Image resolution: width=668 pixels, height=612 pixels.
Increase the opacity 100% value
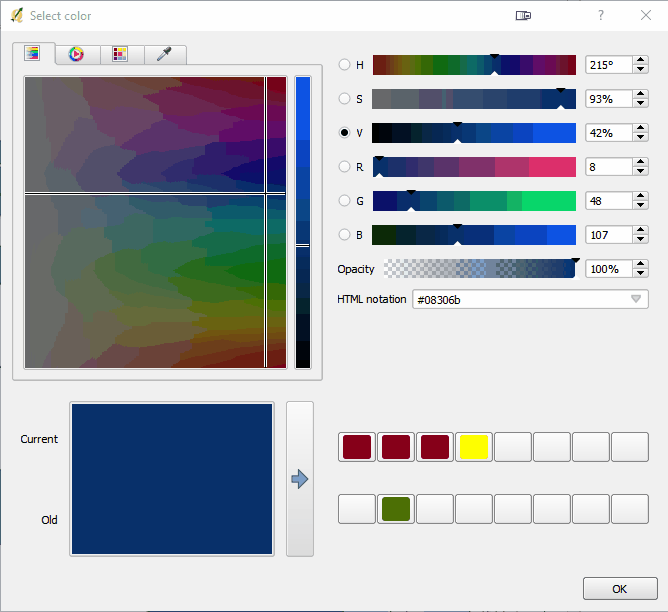[x=640, y=264]
